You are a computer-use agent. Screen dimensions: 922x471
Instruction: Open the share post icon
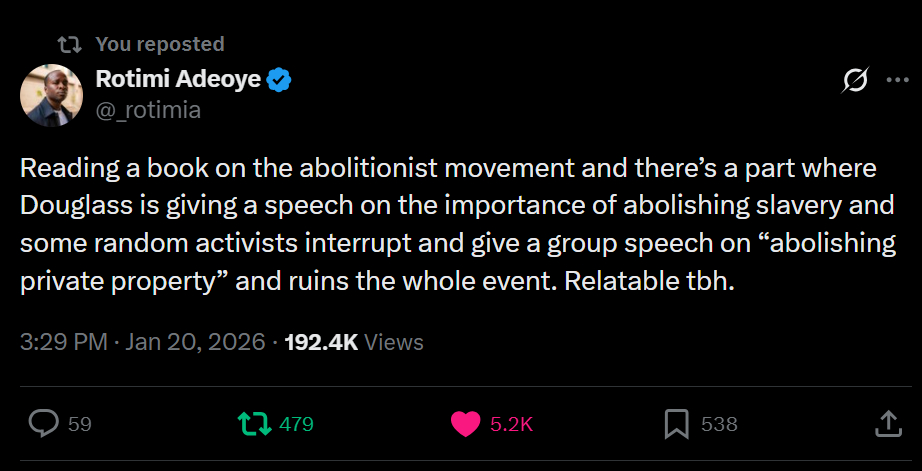[888, 424]
